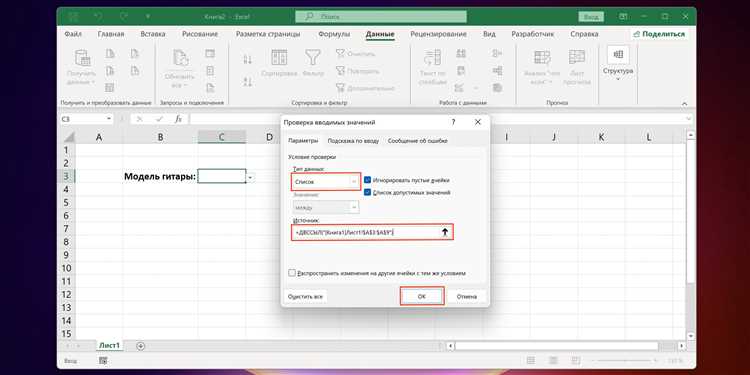Click the Refresh All (Обновить все) icon
The width and height of the screenshot is (750, 375).
point(181,58)
